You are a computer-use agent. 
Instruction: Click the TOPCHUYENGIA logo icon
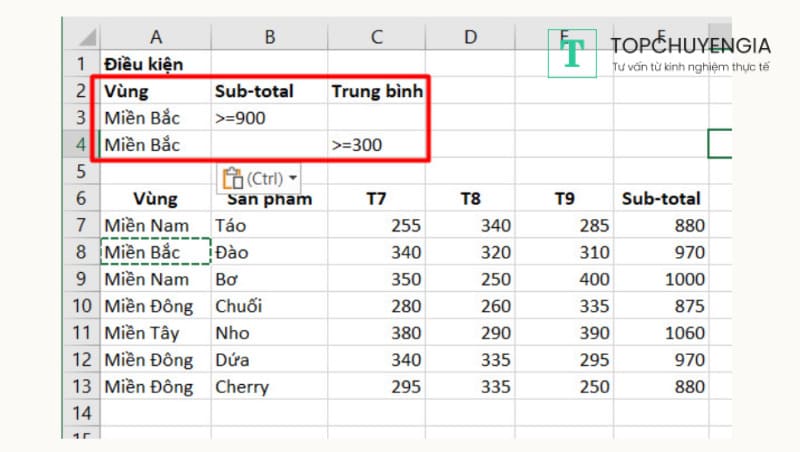point(572,53)
